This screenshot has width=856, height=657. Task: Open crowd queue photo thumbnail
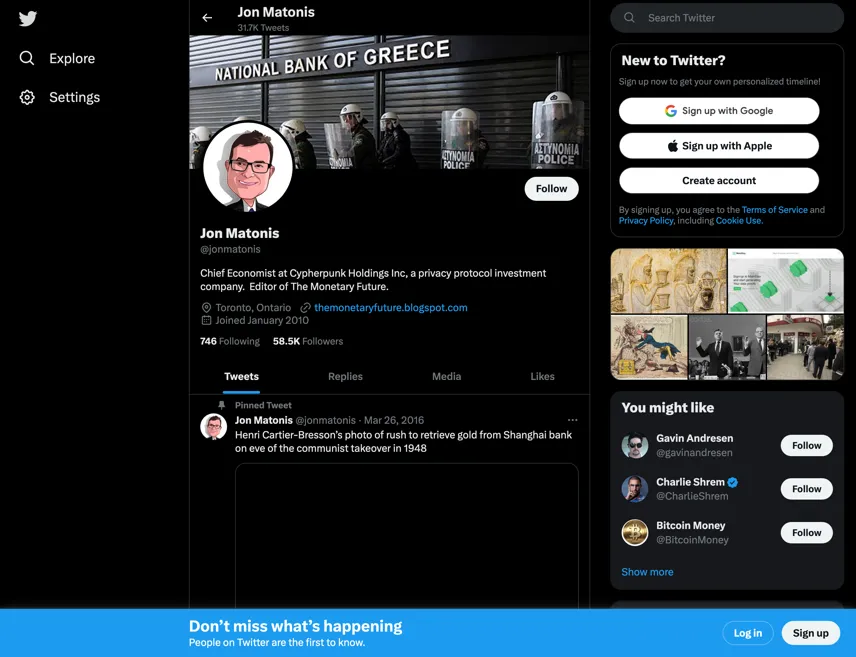805,347
